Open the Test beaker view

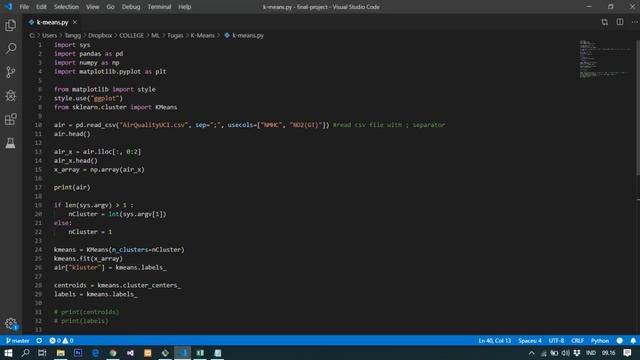11,143
